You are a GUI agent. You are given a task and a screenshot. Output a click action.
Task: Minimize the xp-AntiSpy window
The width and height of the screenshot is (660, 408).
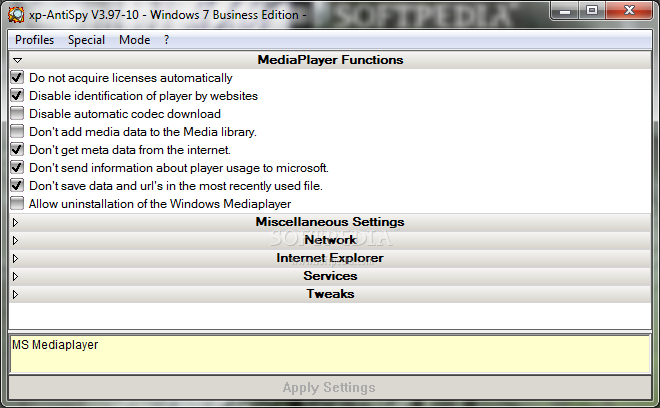565,10
